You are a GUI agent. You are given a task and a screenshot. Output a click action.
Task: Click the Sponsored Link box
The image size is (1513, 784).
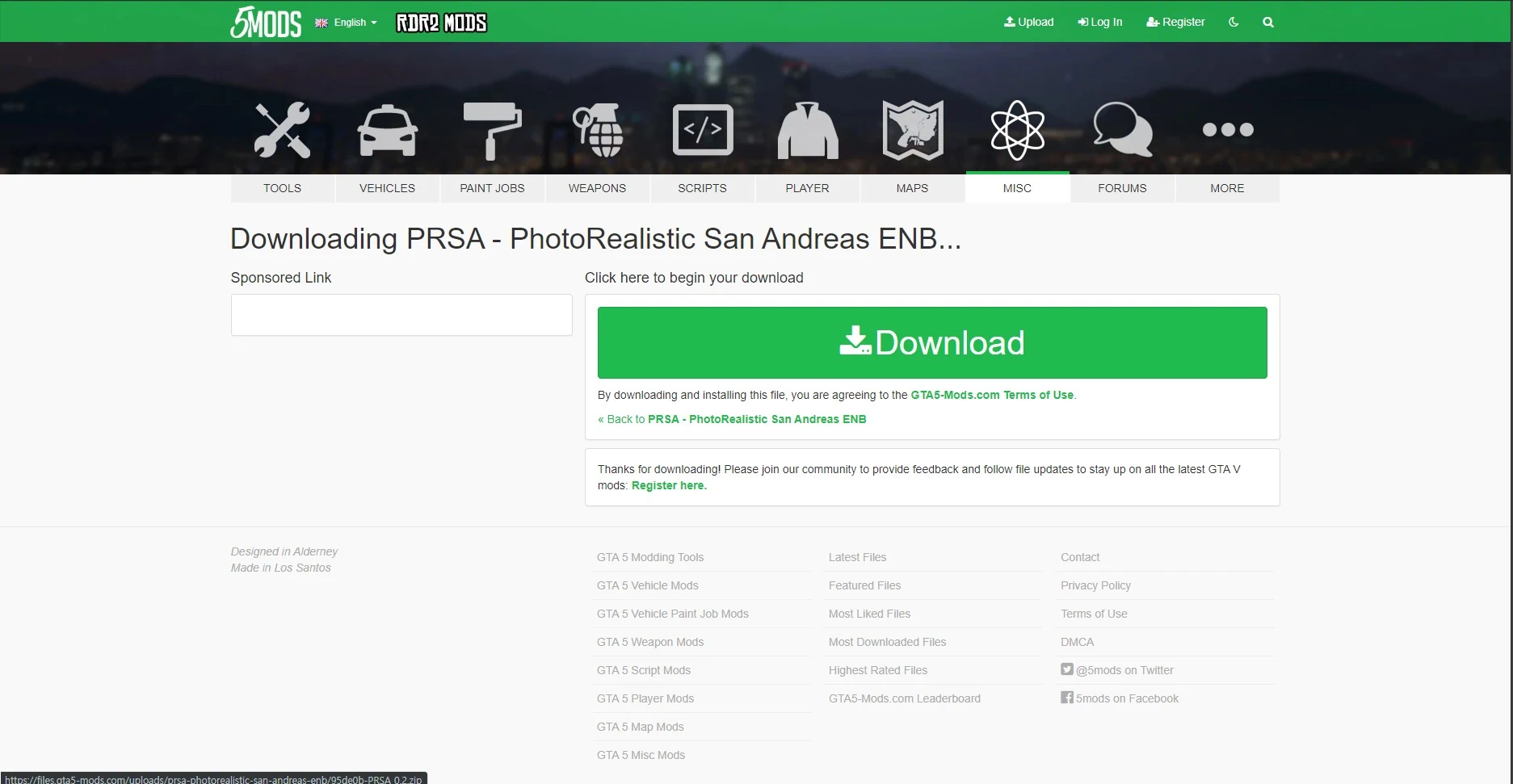[x=401, y=315]
